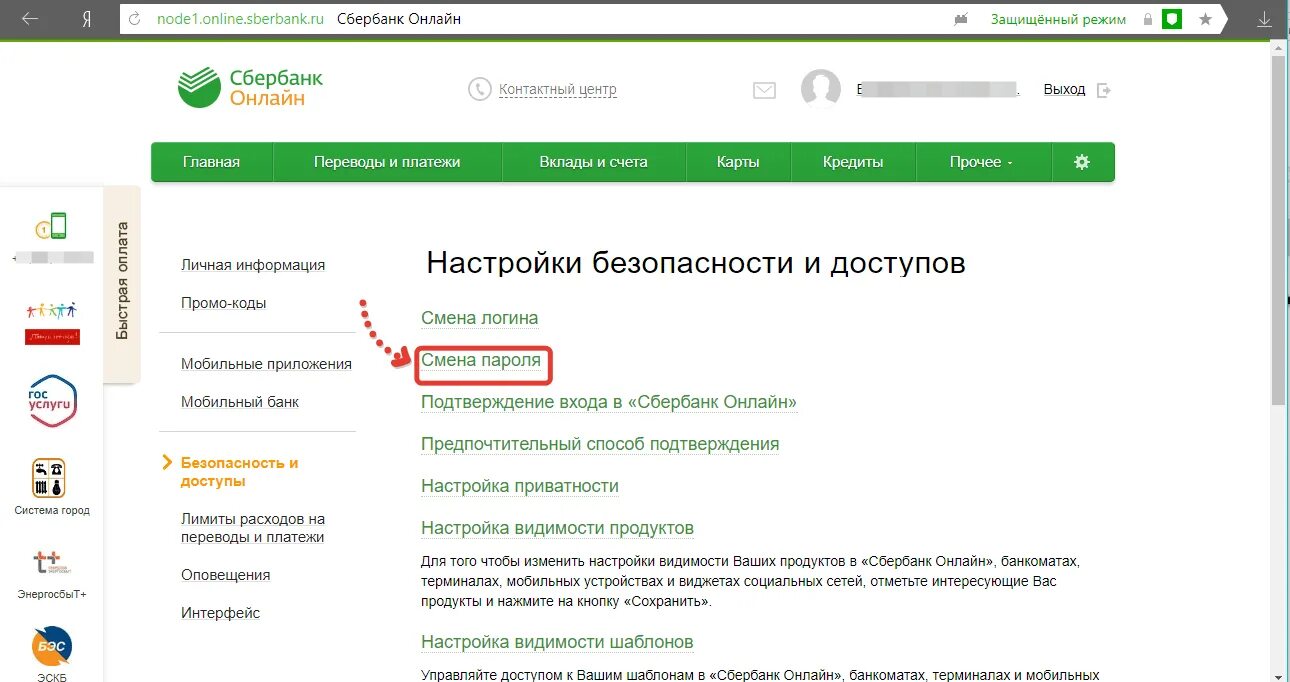This screenshot has width=1290, height=682.
Task: Open the Смена пароля link
Action: (481, 360)
